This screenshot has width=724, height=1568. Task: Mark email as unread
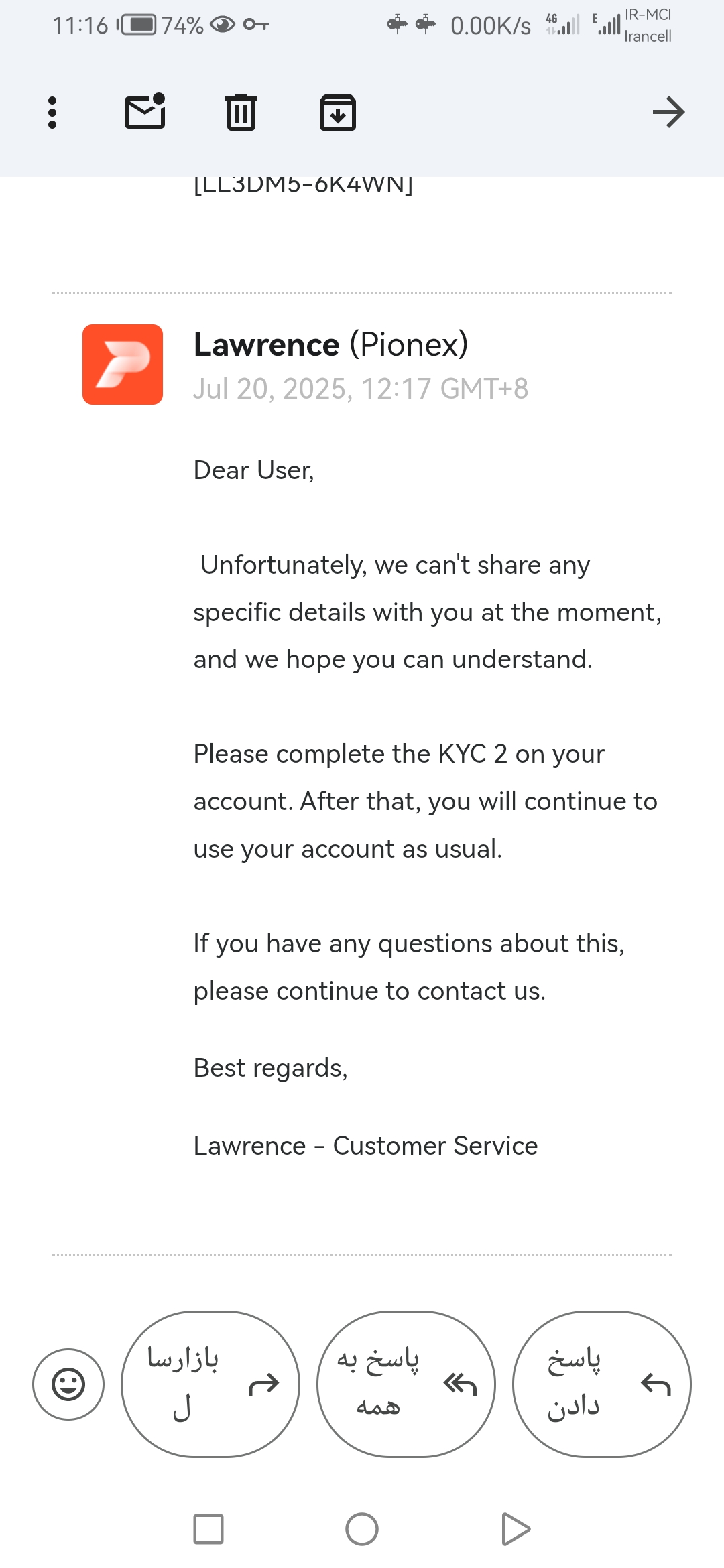pos(145,111)
